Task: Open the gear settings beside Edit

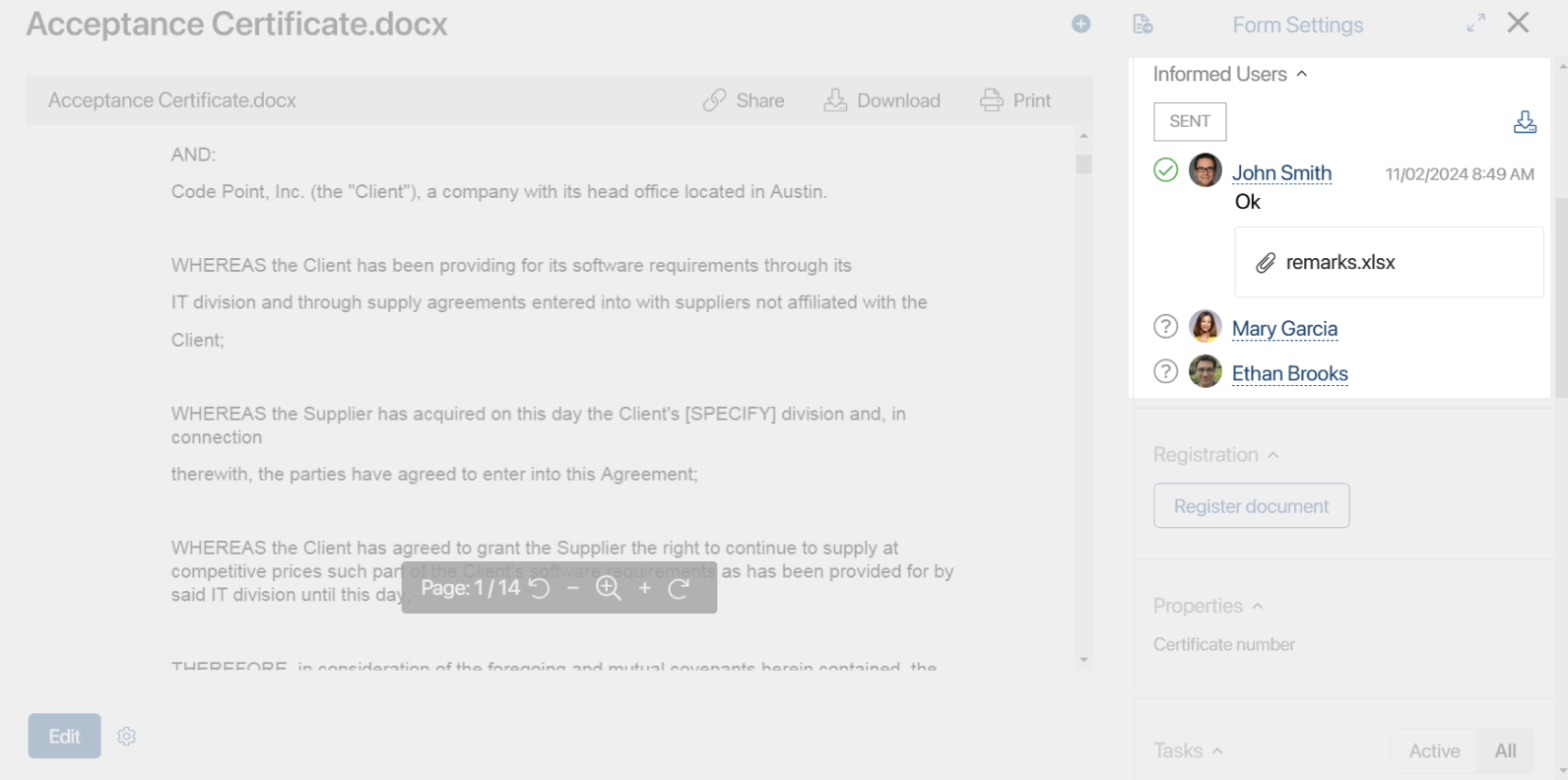Action: point(126,737)
